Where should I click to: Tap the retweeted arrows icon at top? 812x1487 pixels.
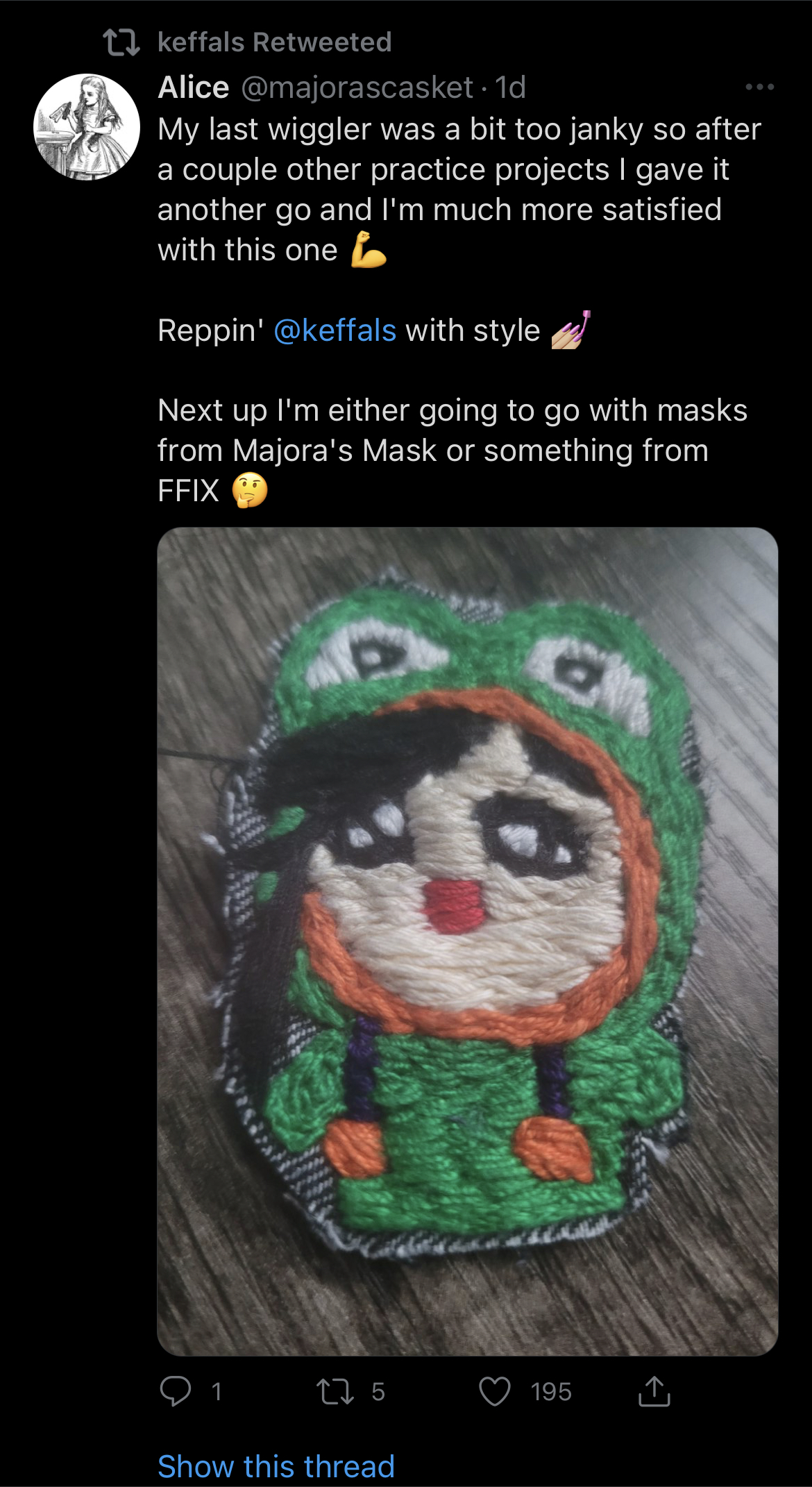coord(121,42)
